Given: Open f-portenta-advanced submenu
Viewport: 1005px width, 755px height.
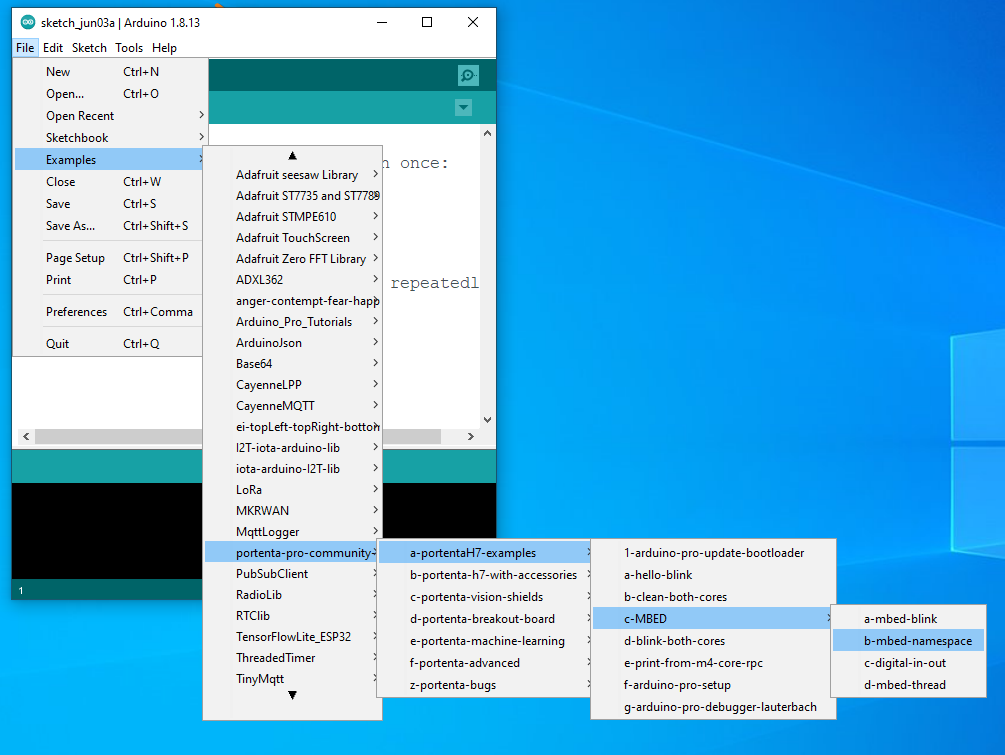Looking at the screenshot, I should pyautogui.click(x=485, y=663).
